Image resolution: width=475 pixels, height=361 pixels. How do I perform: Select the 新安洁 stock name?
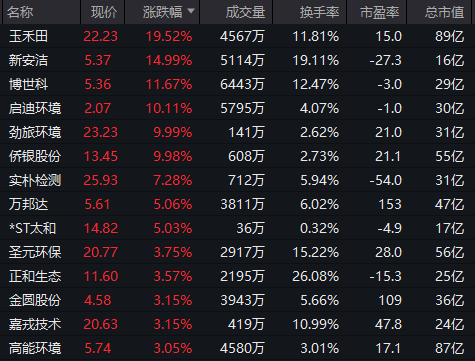click(x=28, y=60)
